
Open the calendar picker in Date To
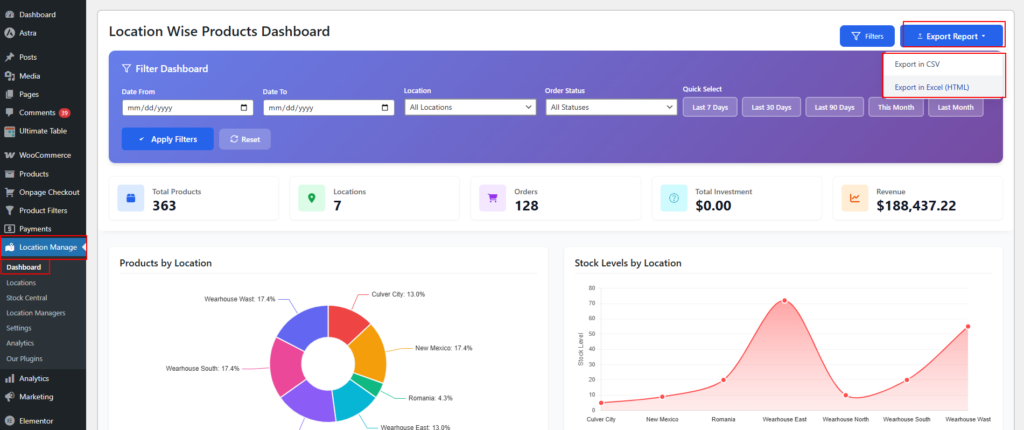[386, 107]
